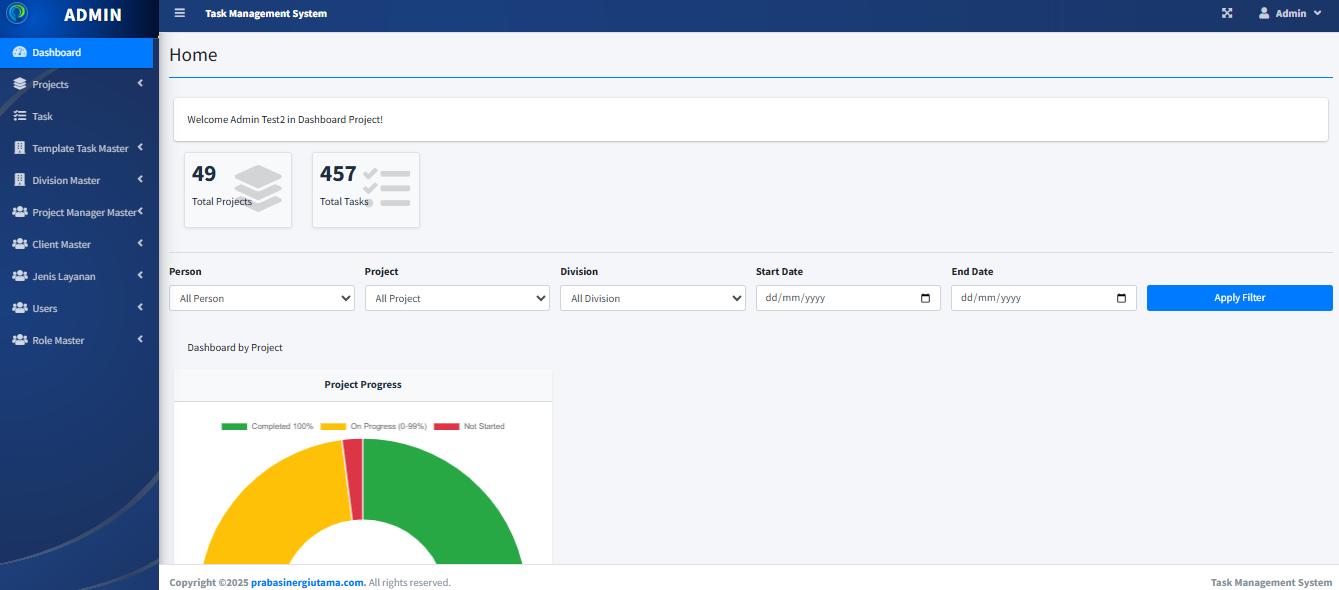Open the All Person dropdown
The height and width of the screenshot is (590, 1339).
262,298
